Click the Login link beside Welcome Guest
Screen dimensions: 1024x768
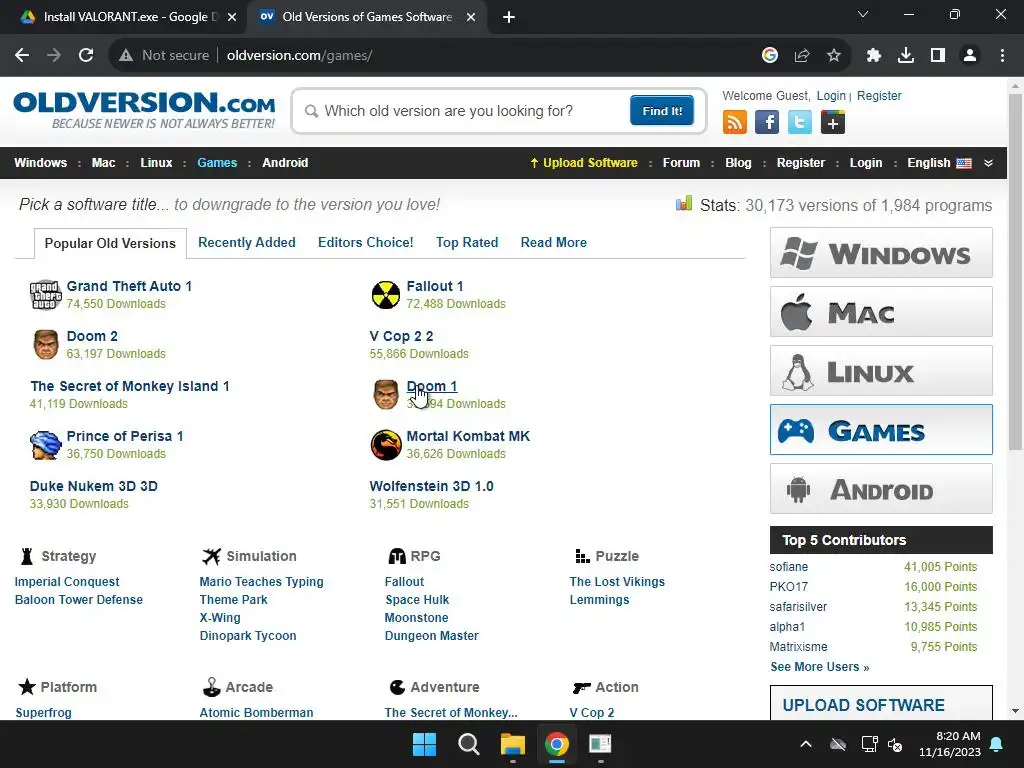coord(831,95)
